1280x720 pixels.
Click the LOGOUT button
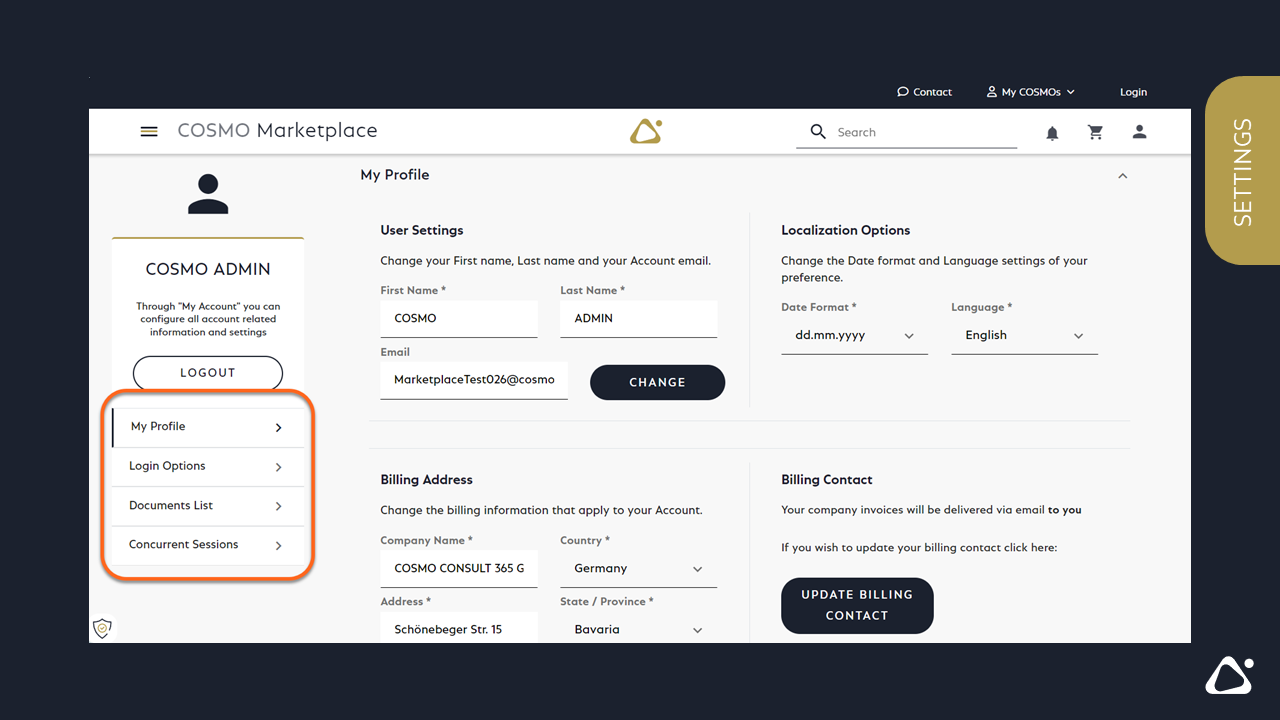(x=207, y=372)
